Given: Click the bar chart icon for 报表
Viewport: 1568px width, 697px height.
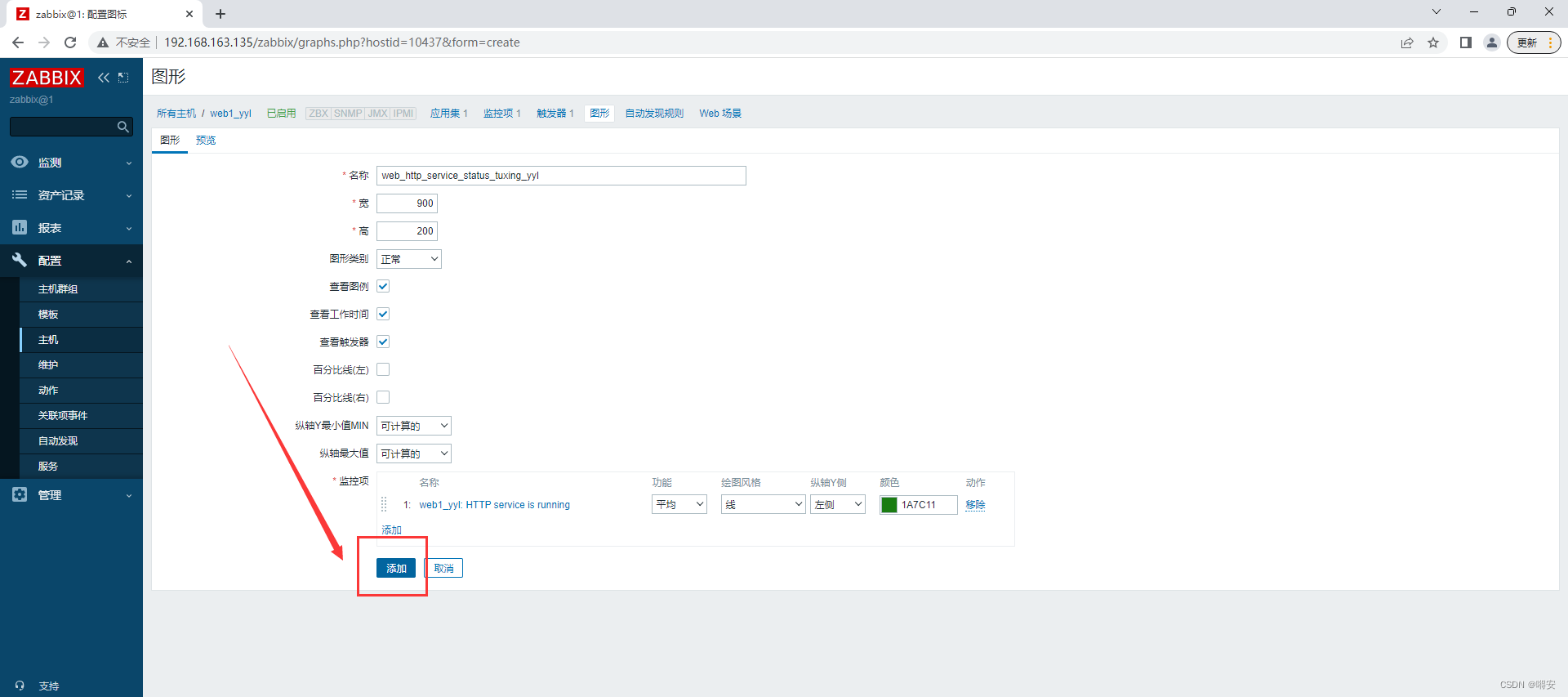Looking at the screenshot, I should tap(20, 227).
